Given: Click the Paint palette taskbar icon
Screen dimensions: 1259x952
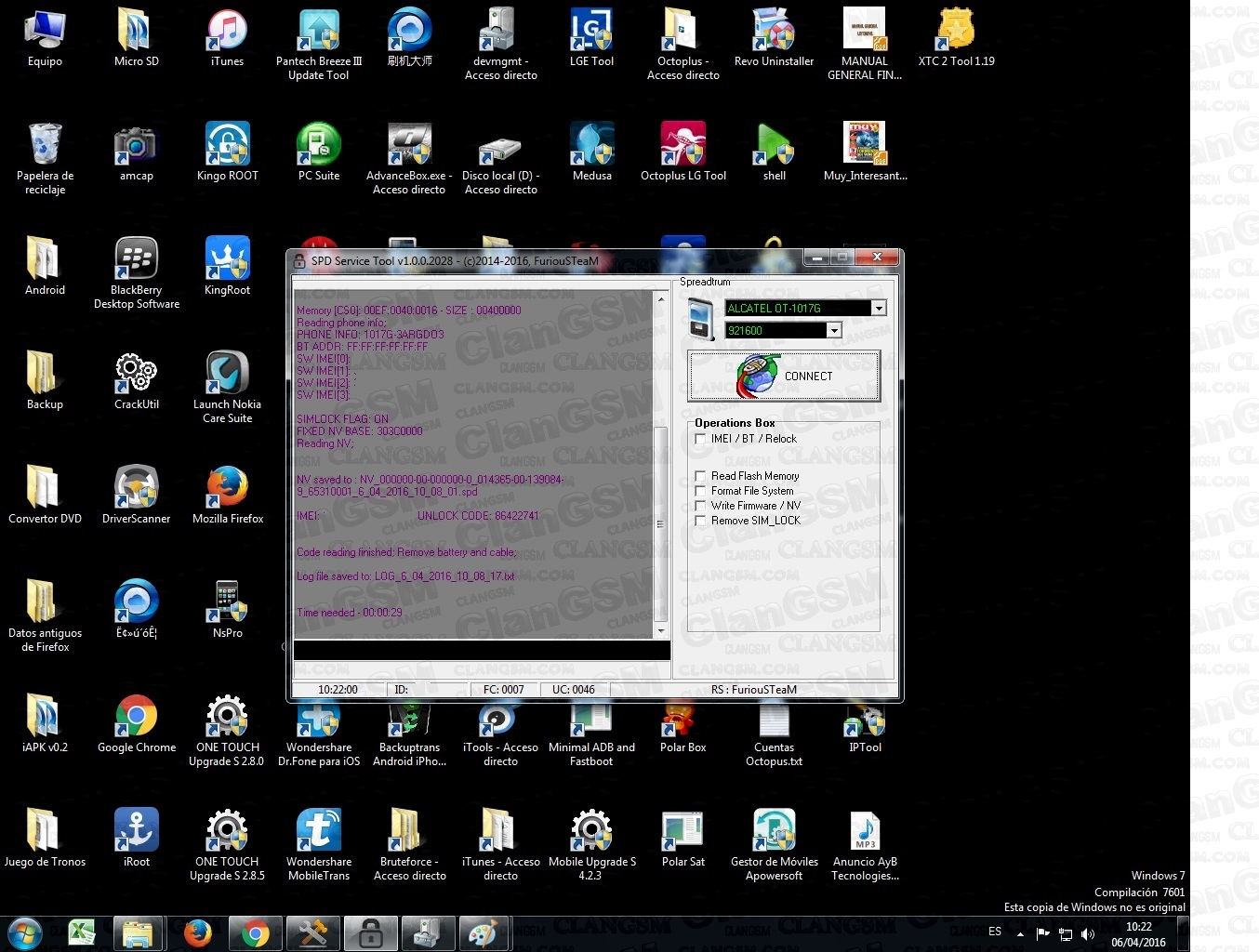Looking at the screenshot, I should click(484, 933).
